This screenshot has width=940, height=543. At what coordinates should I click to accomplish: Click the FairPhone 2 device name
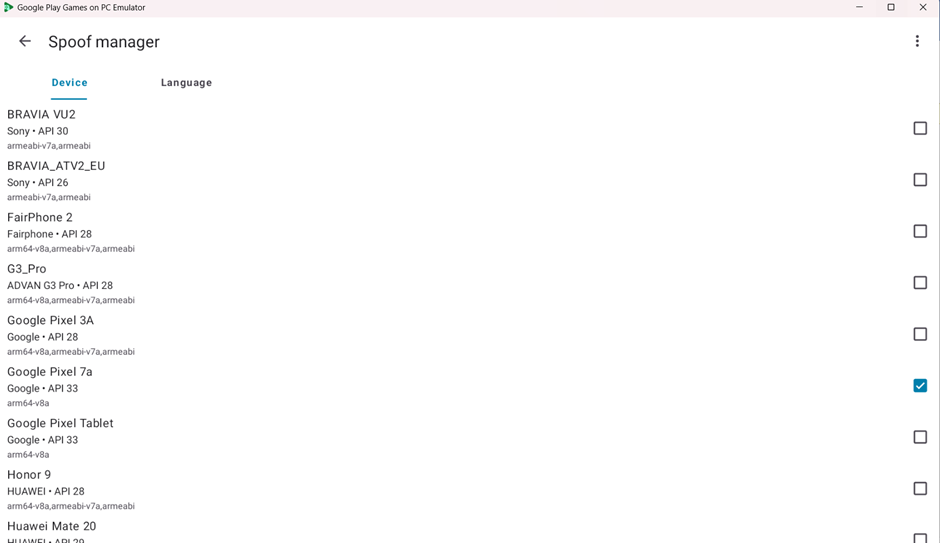(x=40, y=218)
